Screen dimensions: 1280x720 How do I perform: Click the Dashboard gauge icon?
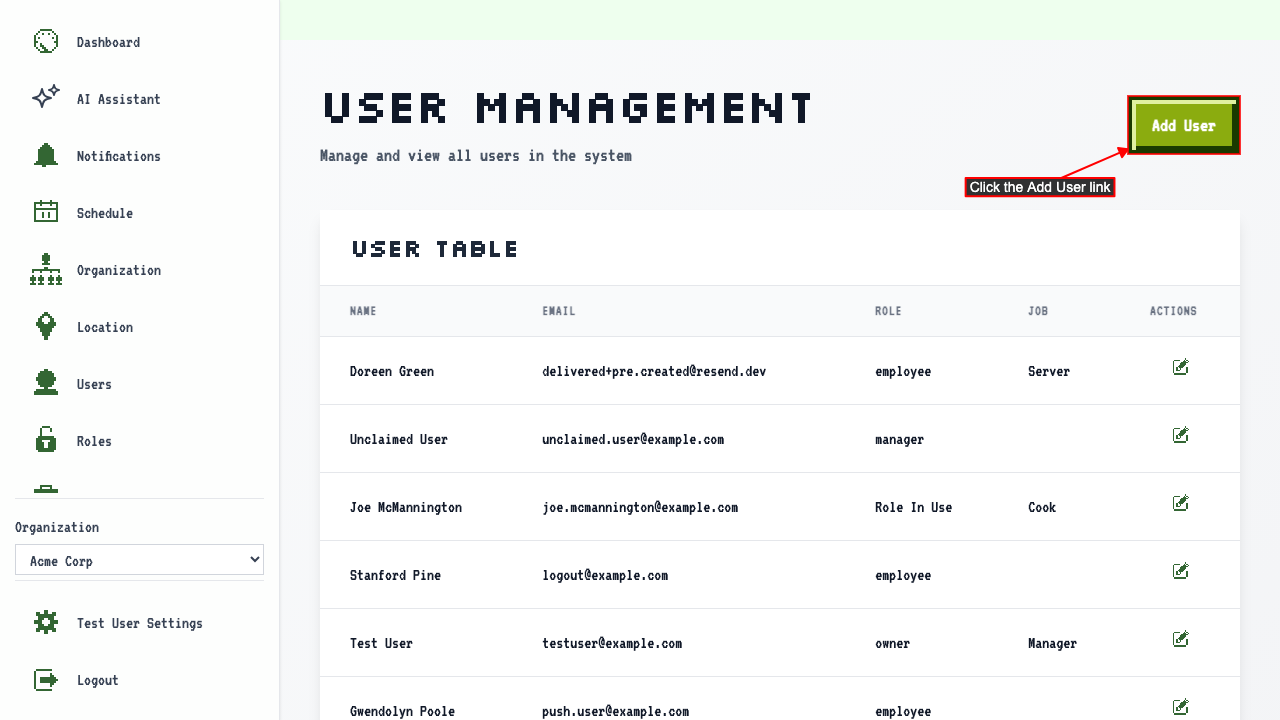(46, 42)
